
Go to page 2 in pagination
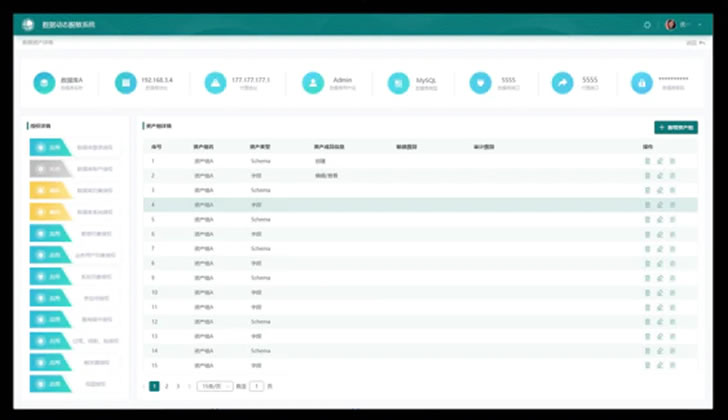tap(166, 385)
